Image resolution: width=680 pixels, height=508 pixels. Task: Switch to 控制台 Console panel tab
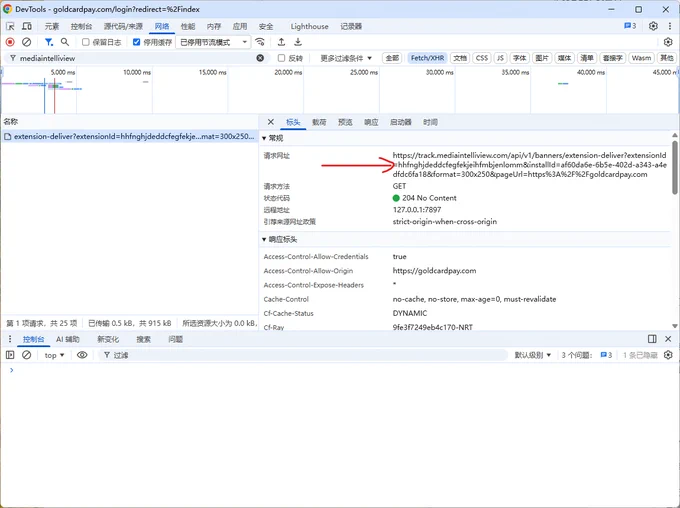click(81, 26)
